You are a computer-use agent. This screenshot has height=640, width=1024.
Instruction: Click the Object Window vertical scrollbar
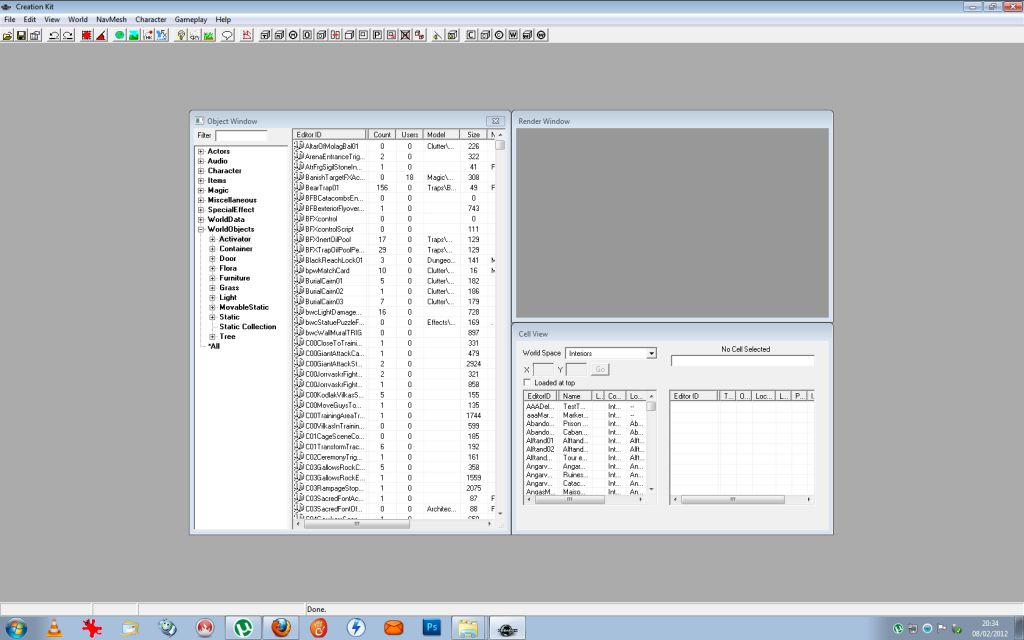coord(500,325)
